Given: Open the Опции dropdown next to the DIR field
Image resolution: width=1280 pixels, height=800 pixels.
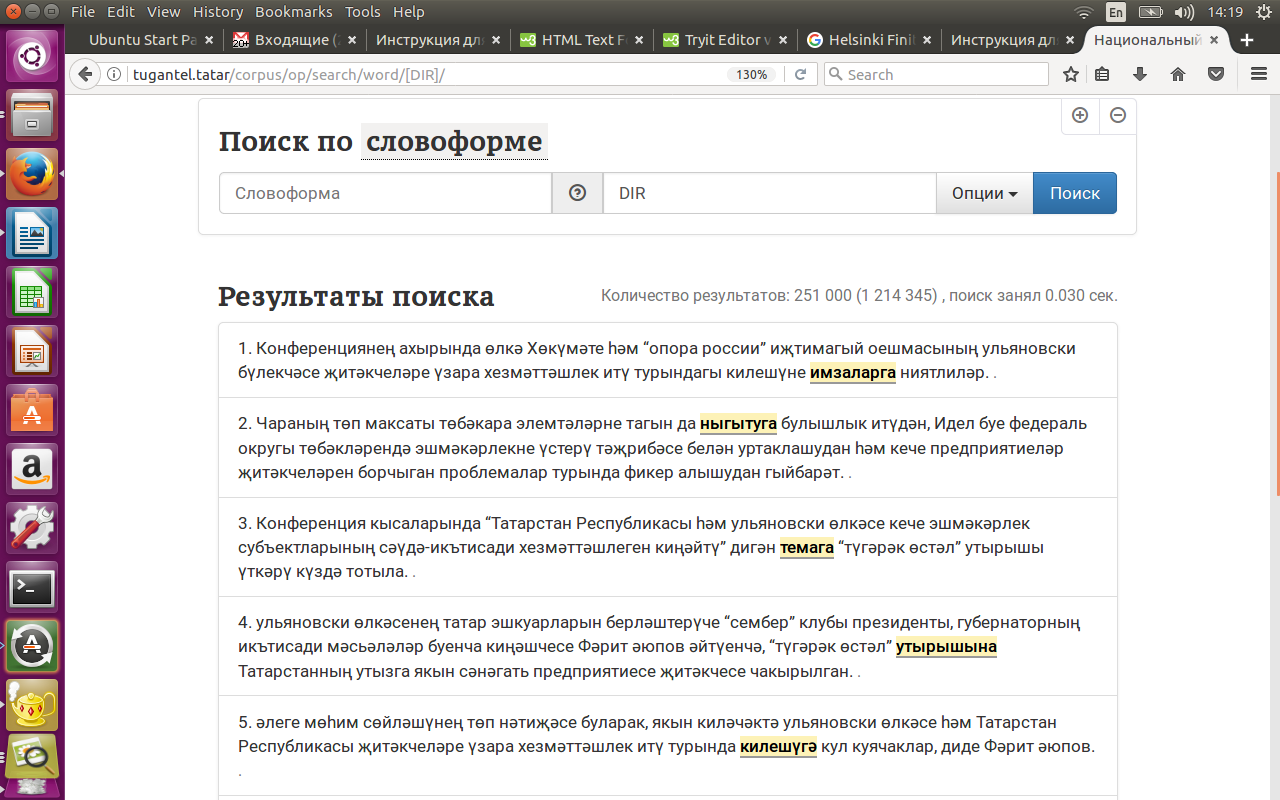Looking at the screenshot, I should (984, 193).
